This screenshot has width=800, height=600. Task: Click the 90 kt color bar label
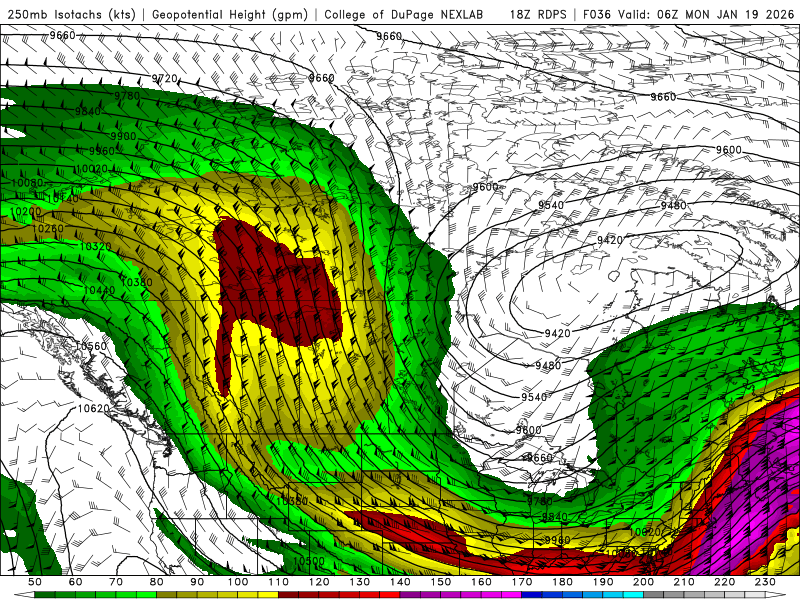tap(197, 582)
